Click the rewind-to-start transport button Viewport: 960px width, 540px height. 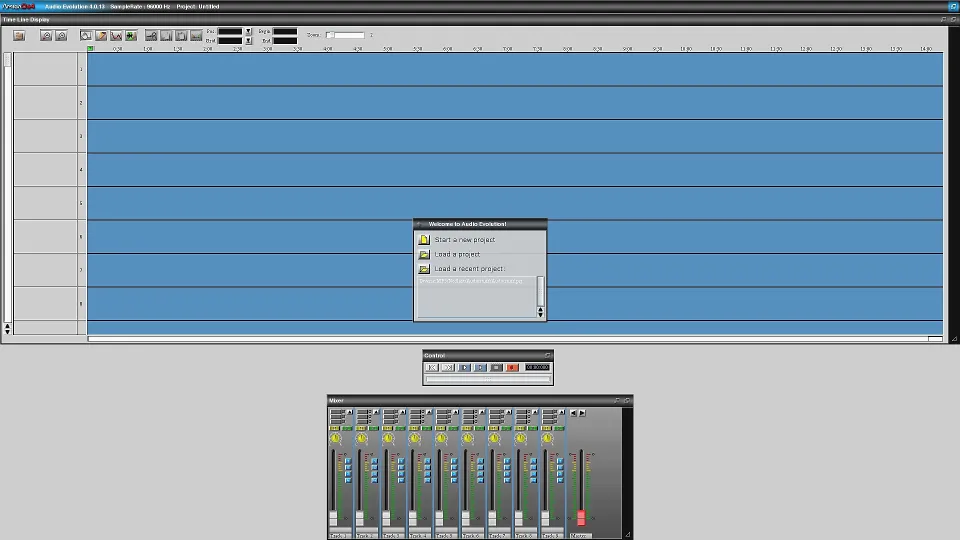pos(432,368)
